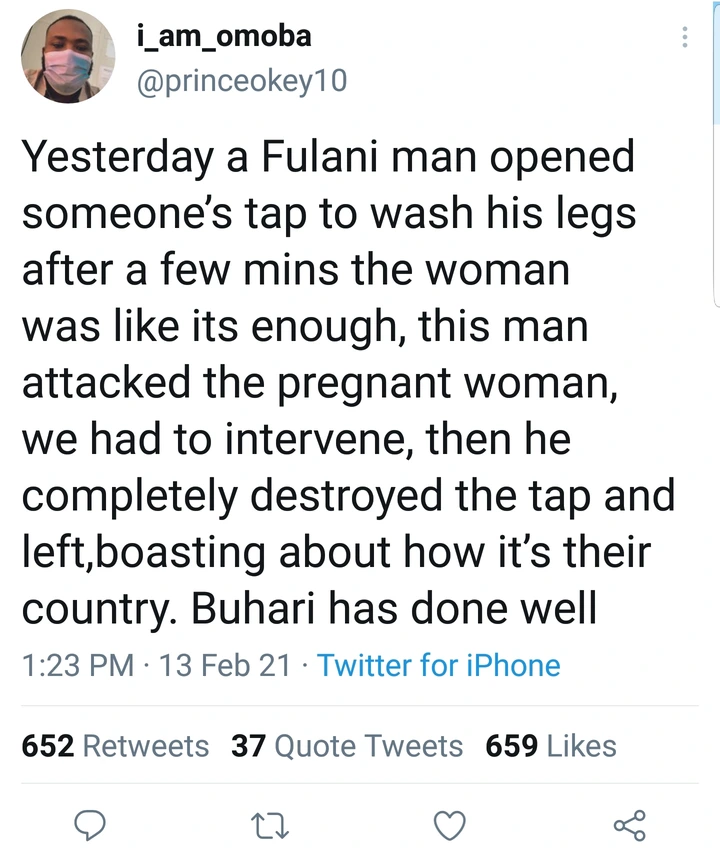Open the i_am_omoba profile picture

pos(68,57)
